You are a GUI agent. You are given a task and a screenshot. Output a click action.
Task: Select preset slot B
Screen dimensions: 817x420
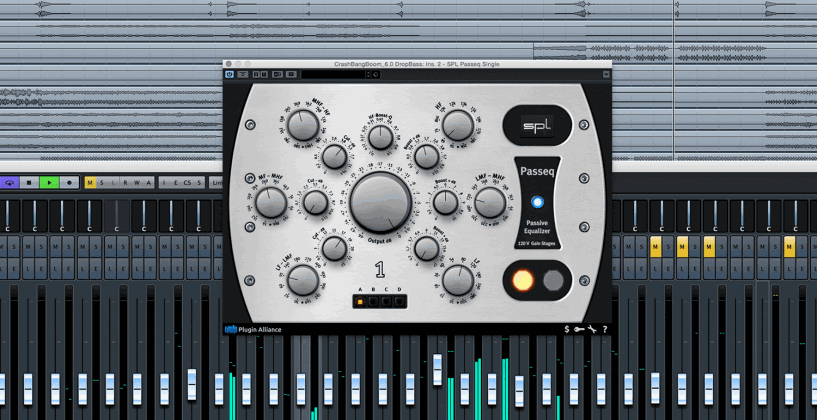click(373, 301)
